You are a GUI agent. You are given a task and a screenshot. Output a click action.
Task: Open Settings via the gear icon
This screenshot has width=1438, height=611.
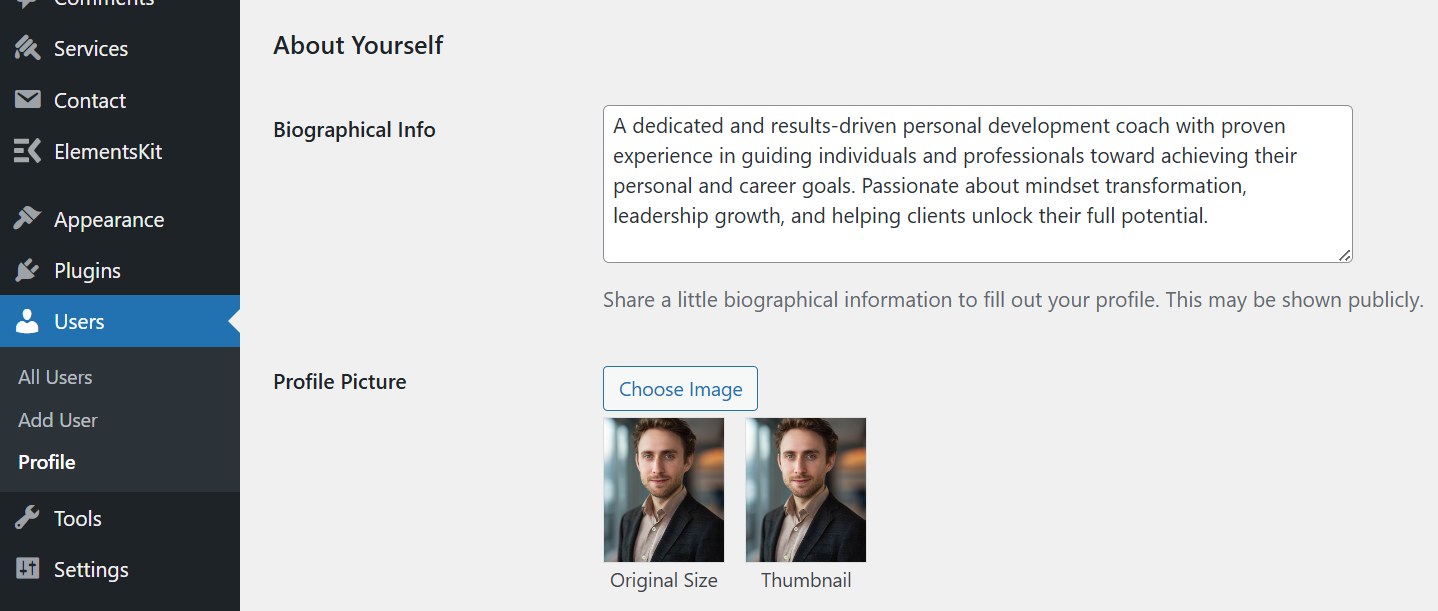(x=26, y=569)
